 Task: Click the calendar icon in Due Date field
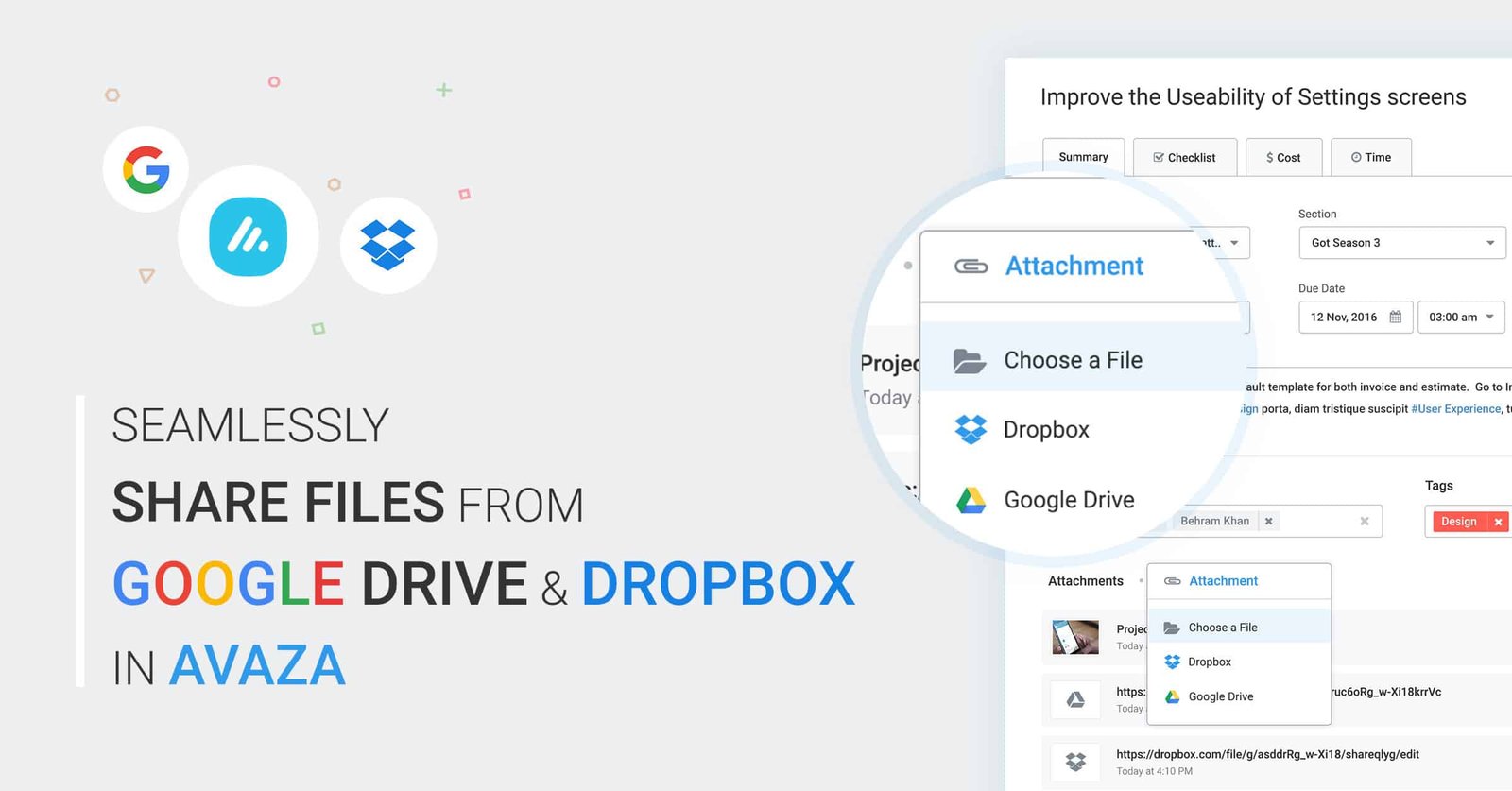pyautogui.click(x=1395, y=318)
